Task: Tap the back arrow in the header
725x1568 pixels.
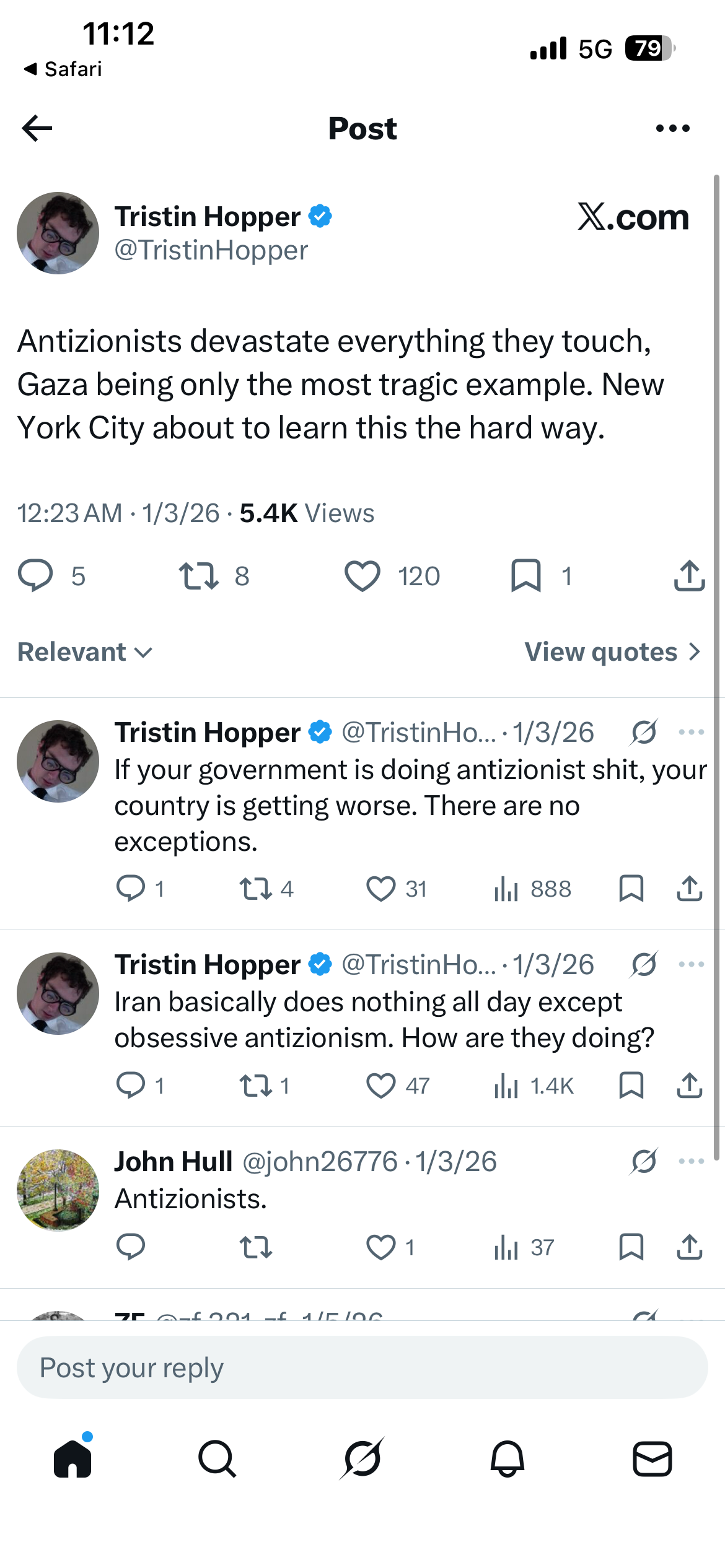Action: (37, 128)
